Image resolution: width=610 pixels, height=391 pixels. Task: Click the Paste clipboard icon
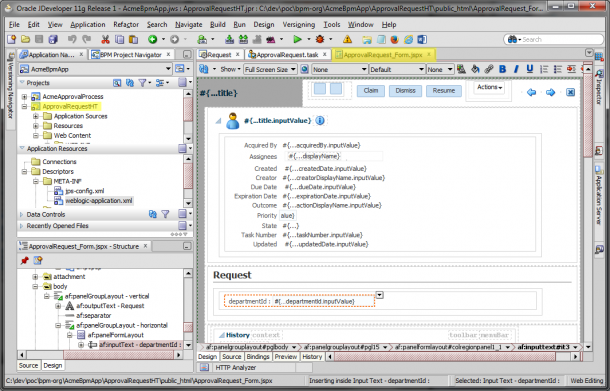point(133,39)
